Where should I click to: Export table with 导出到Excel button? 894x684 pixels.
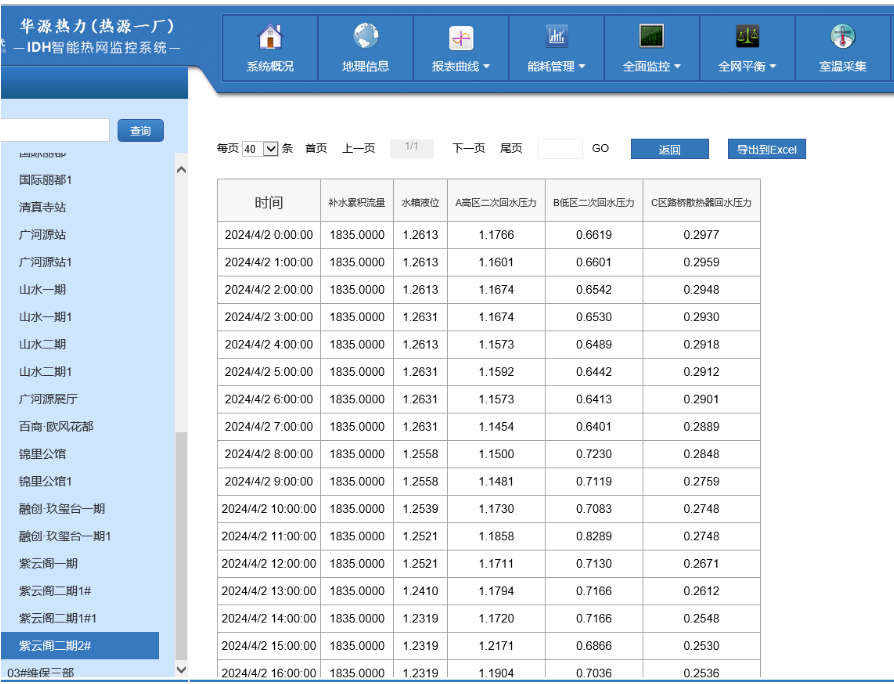(766, 150)
